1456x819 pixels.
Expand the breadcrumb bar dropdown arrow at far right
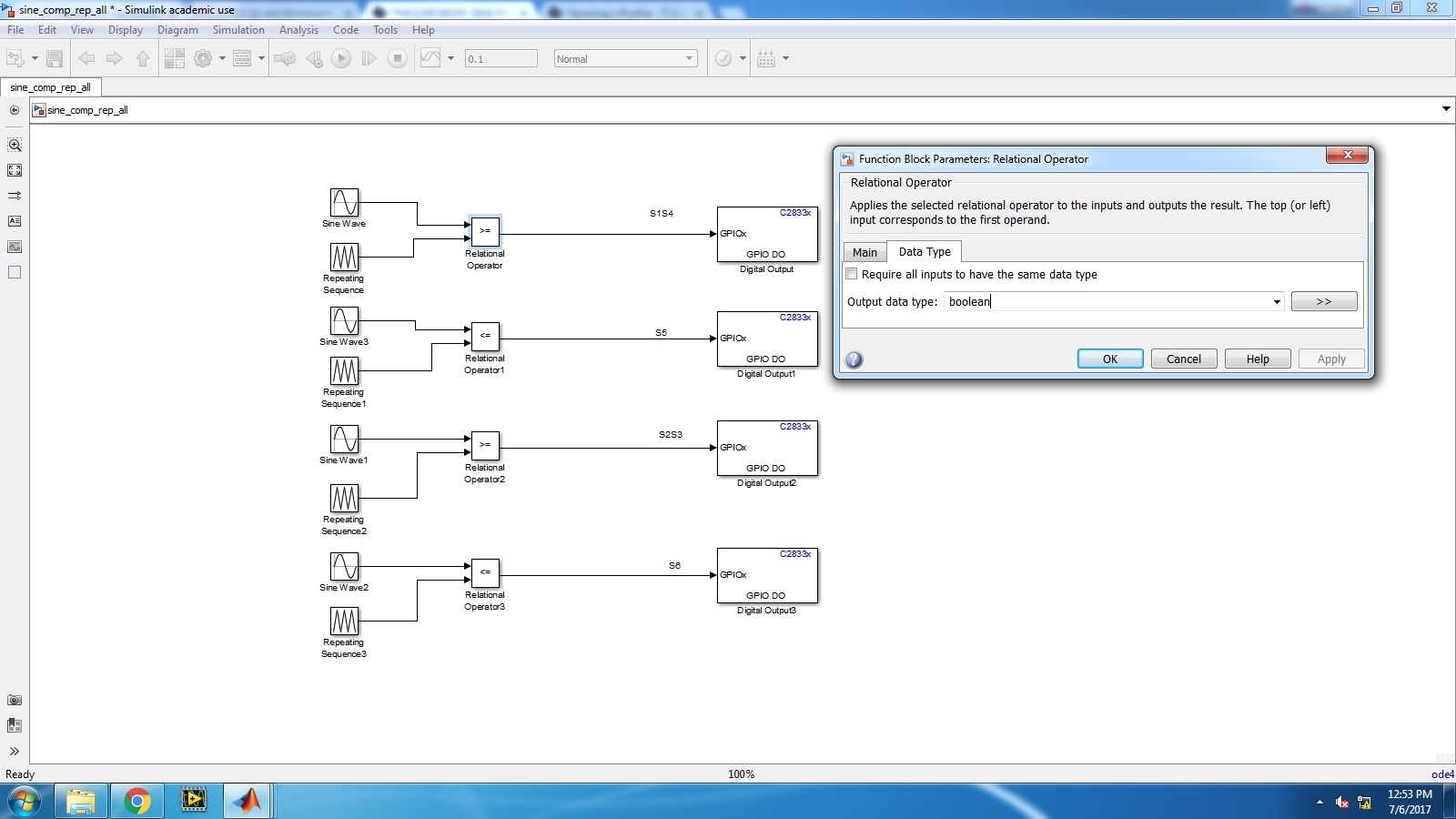click(x=1446, y=109)
